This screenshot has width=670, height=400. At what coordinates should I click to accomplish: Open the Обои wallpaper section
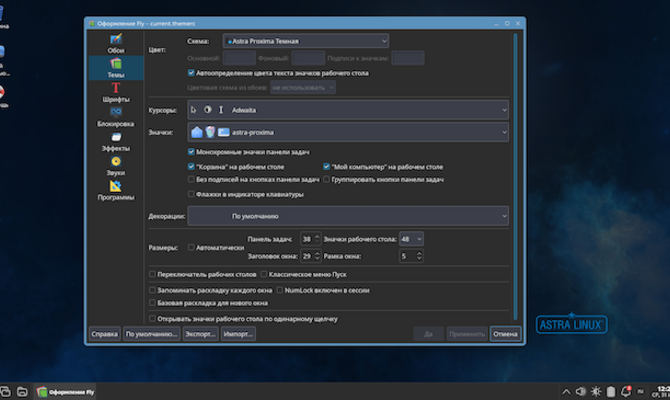coord(116,43)
